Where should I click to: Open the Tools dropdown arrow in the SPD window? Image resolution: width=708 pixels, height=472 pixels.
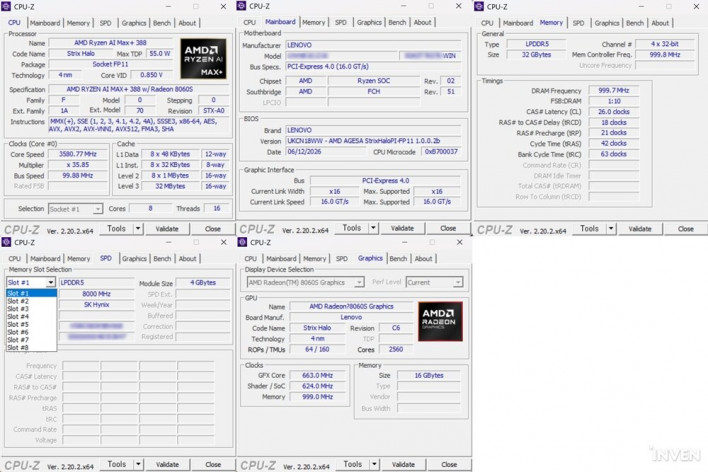(138, 464)
